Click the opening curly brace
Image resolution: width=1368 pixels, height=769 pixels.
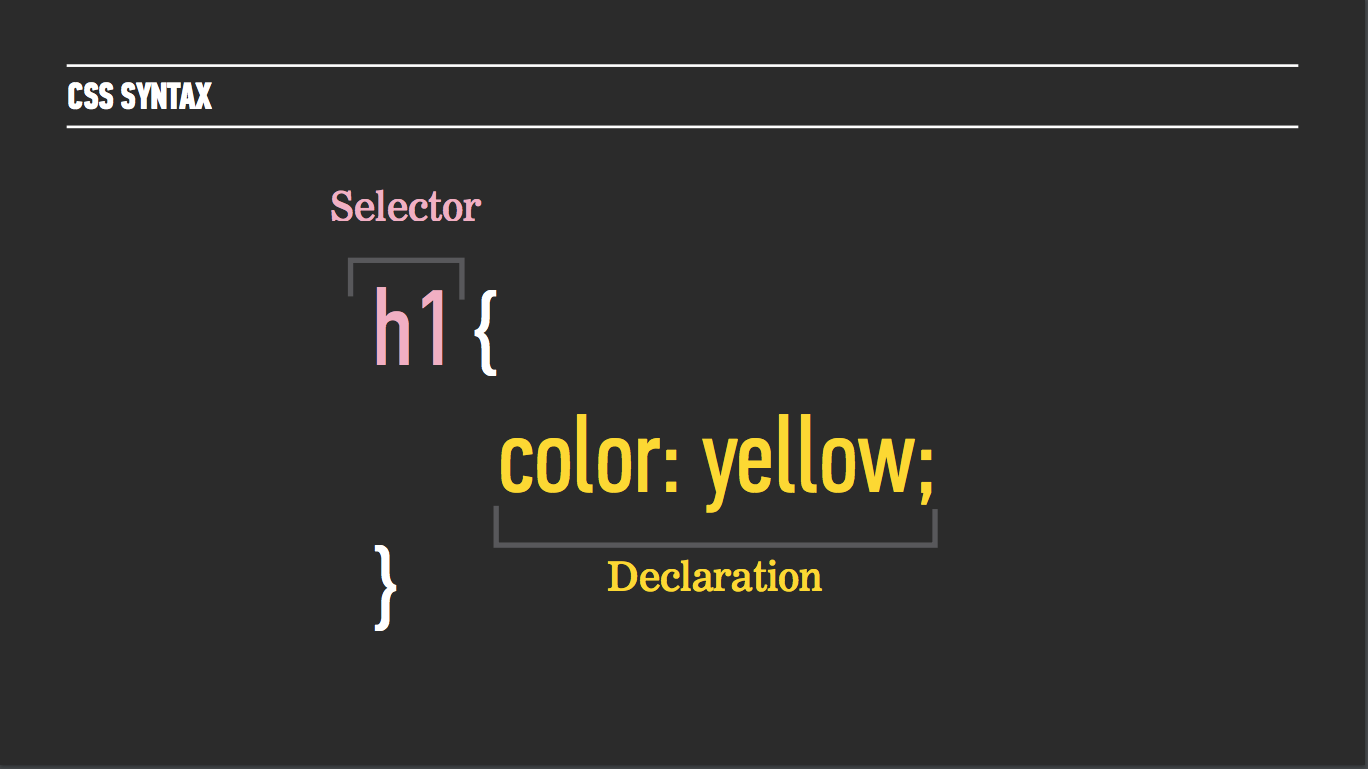(x=485, y=332)
